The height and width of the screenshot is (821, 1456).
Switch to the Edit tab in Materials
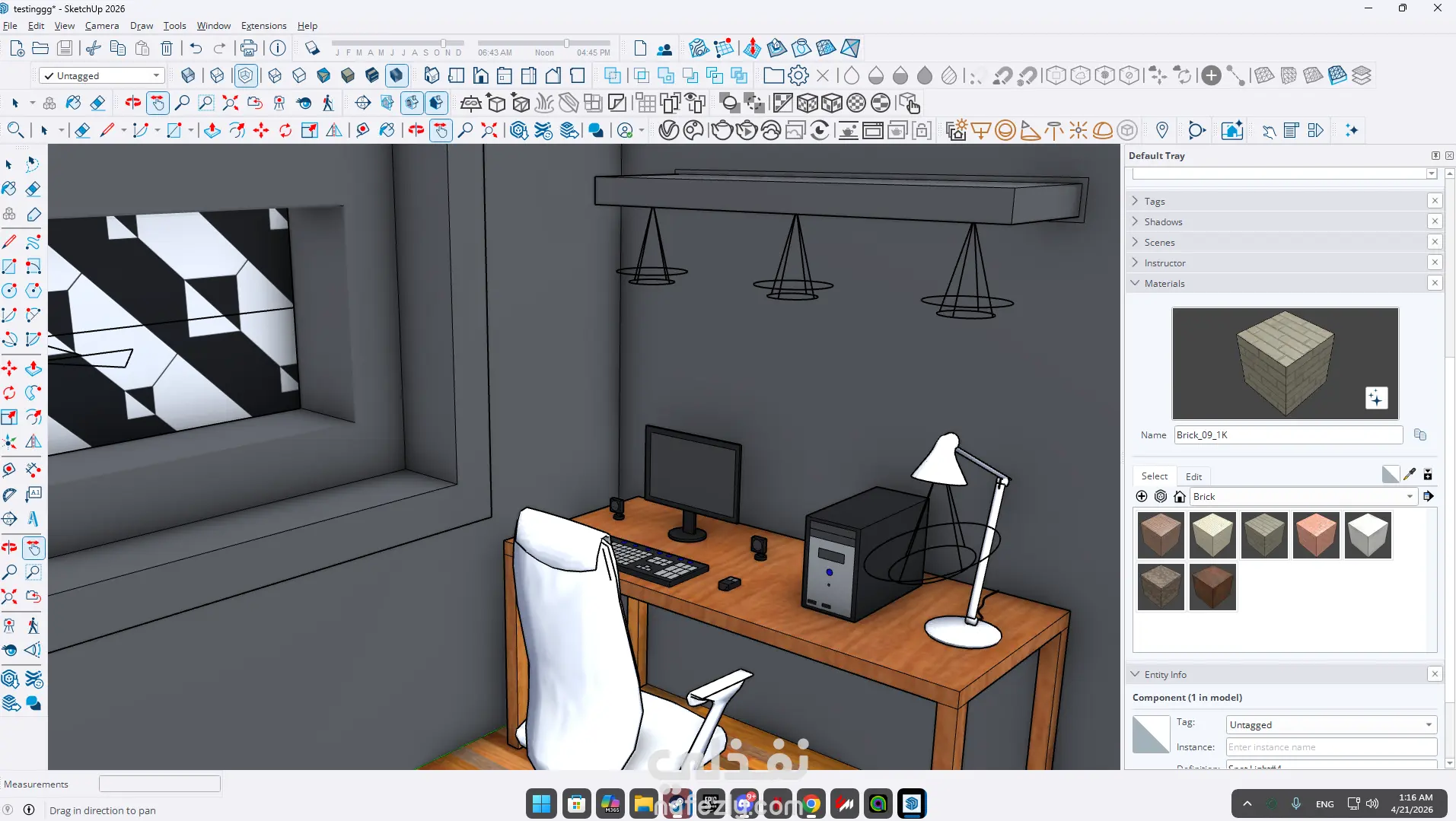(1193, 476)
